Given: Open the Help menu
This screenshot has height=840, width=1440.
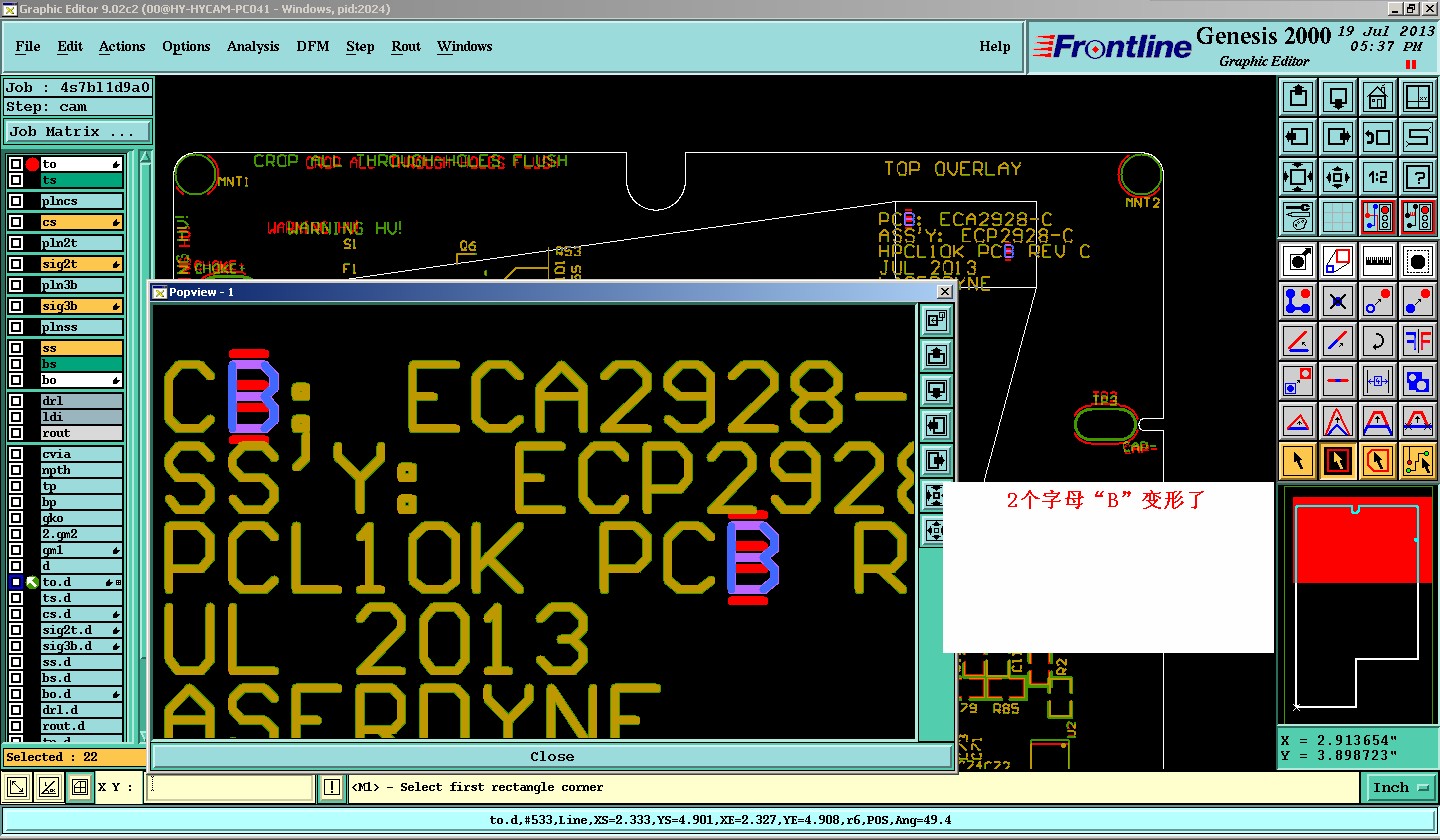Looking at the screenshot, I should point(995,46).
